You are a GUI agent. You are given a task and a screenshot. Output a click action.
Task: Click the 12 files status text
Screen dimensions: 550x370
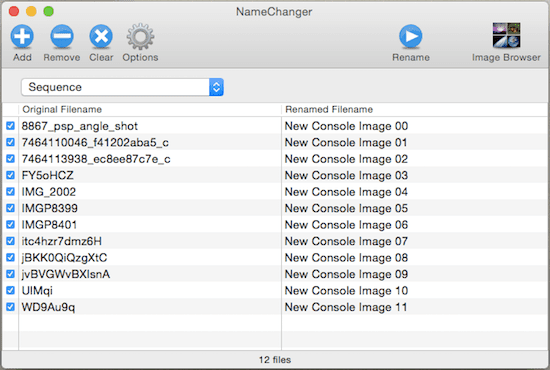pos(275,360)
